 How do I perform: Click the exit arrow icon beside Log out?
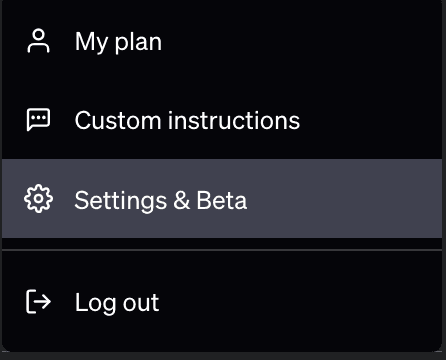(x=38, y=302)
